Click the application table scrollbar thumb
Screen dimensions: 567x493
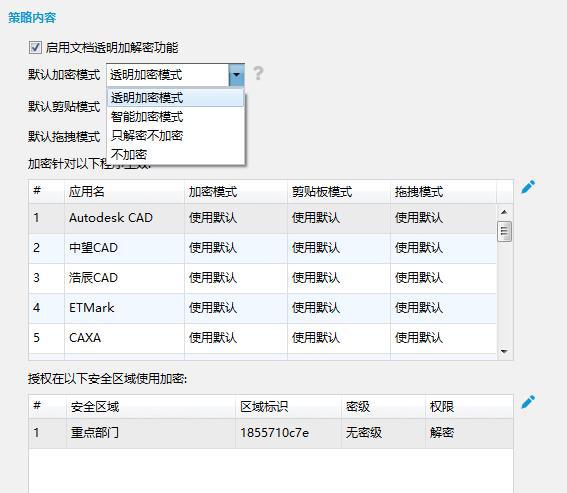coord(504,231)
